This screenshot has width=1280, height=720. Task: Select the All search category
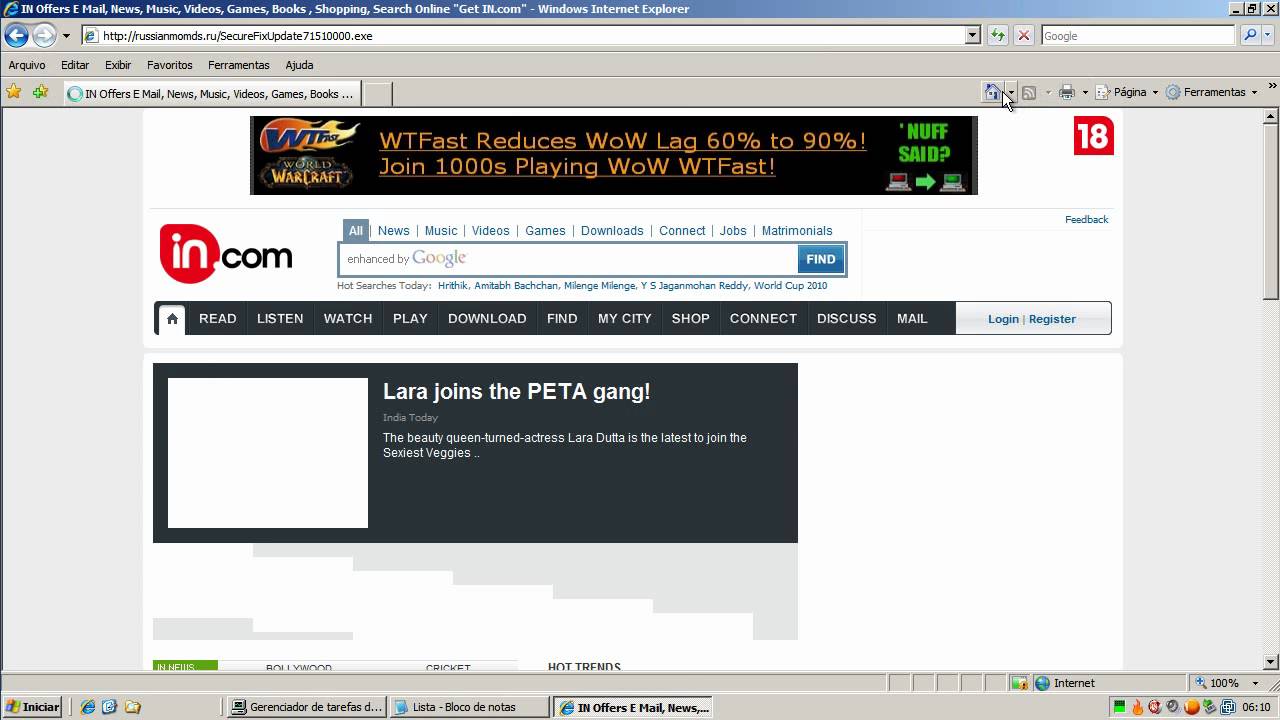click(x=355, y=231)
